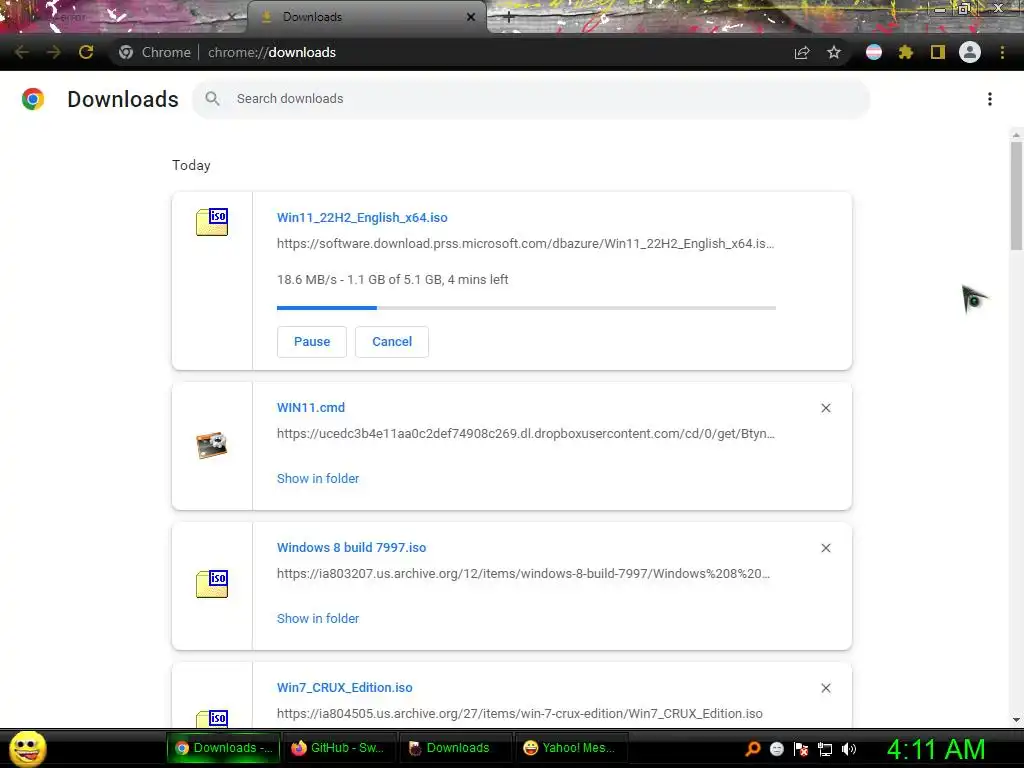Click the Win11 download progress bar

pyautogui.click(x=526, y=308)
